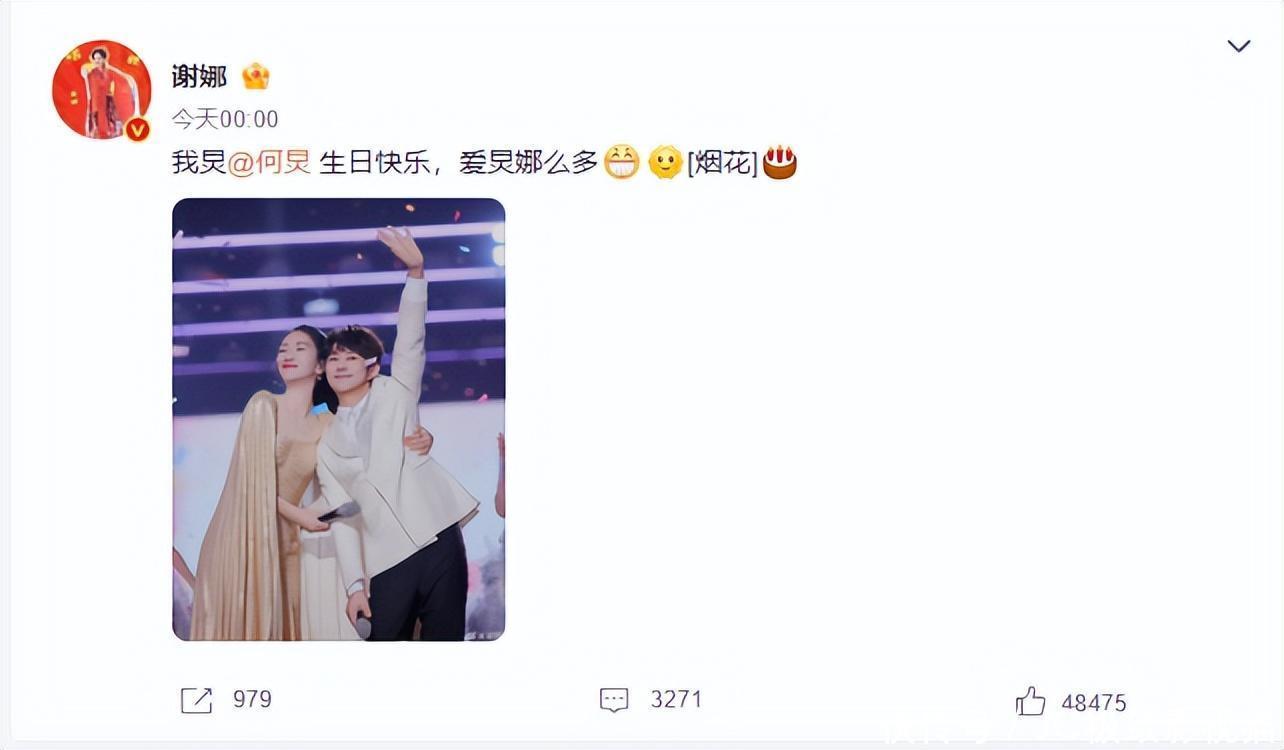Click the repost count 979
Image resolution: width=1284 pixels, height=750 pixels.
coord(252,699)
